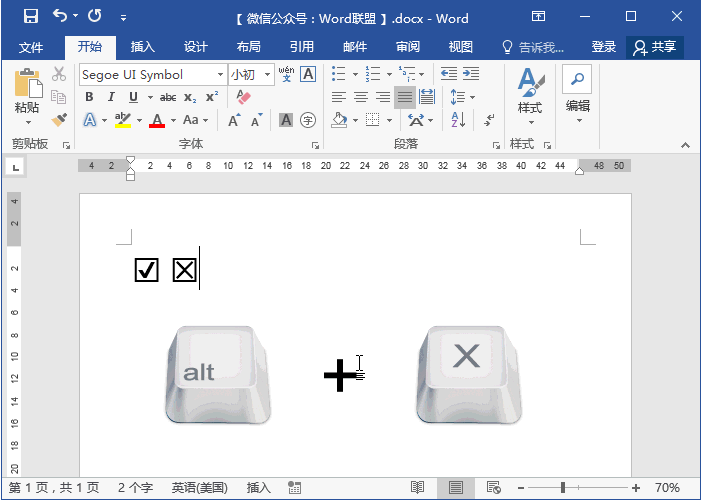Open the Segoe UI Symbol font dropdown

coord(220,75)
